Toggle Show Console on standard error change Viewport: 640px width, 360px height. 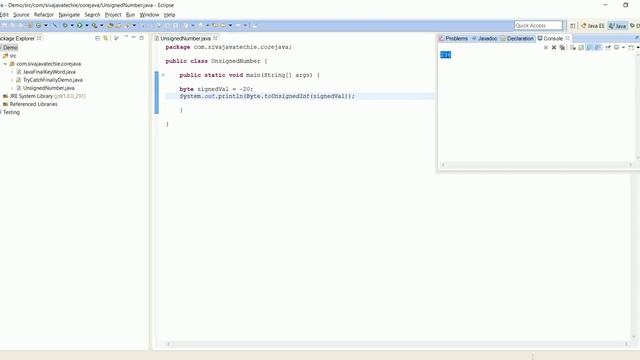click(598, 48)
